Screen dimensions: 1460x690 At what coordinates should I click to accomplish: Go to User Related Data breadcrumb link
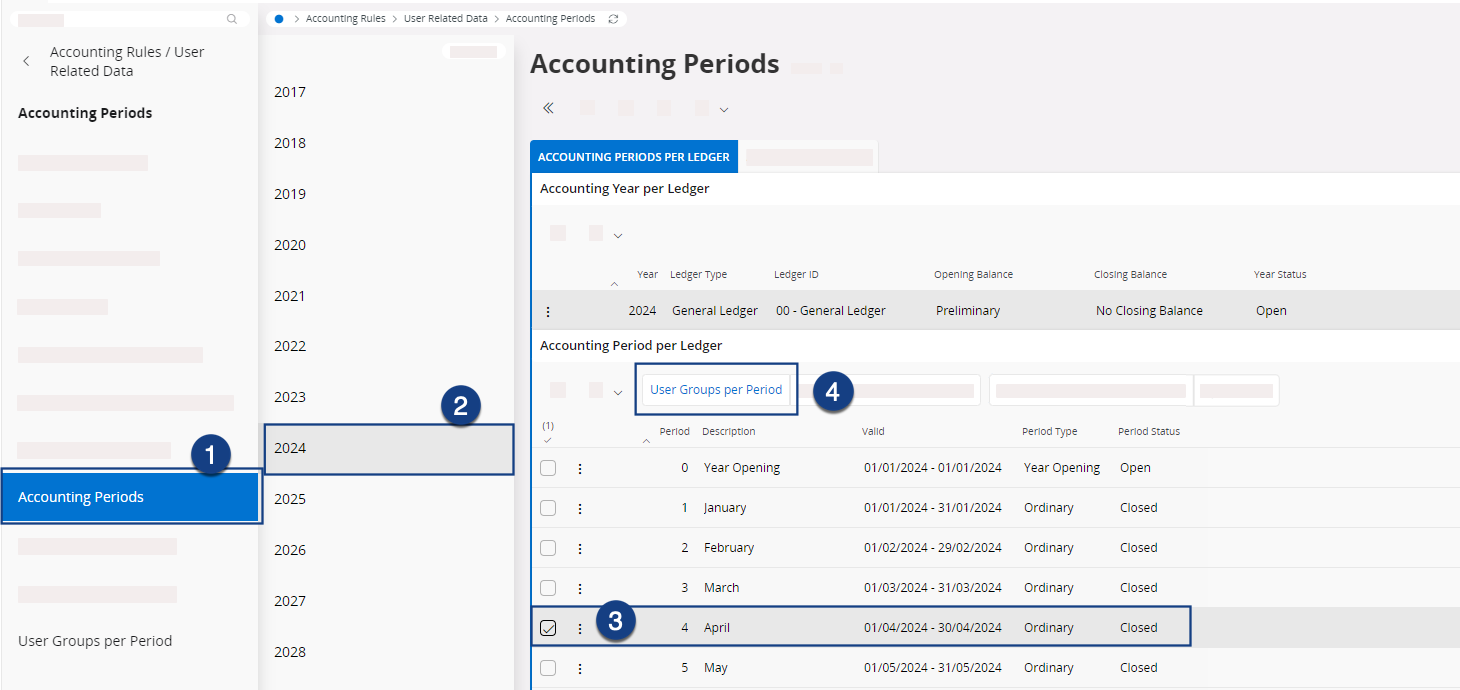click(x=446, y=19)
